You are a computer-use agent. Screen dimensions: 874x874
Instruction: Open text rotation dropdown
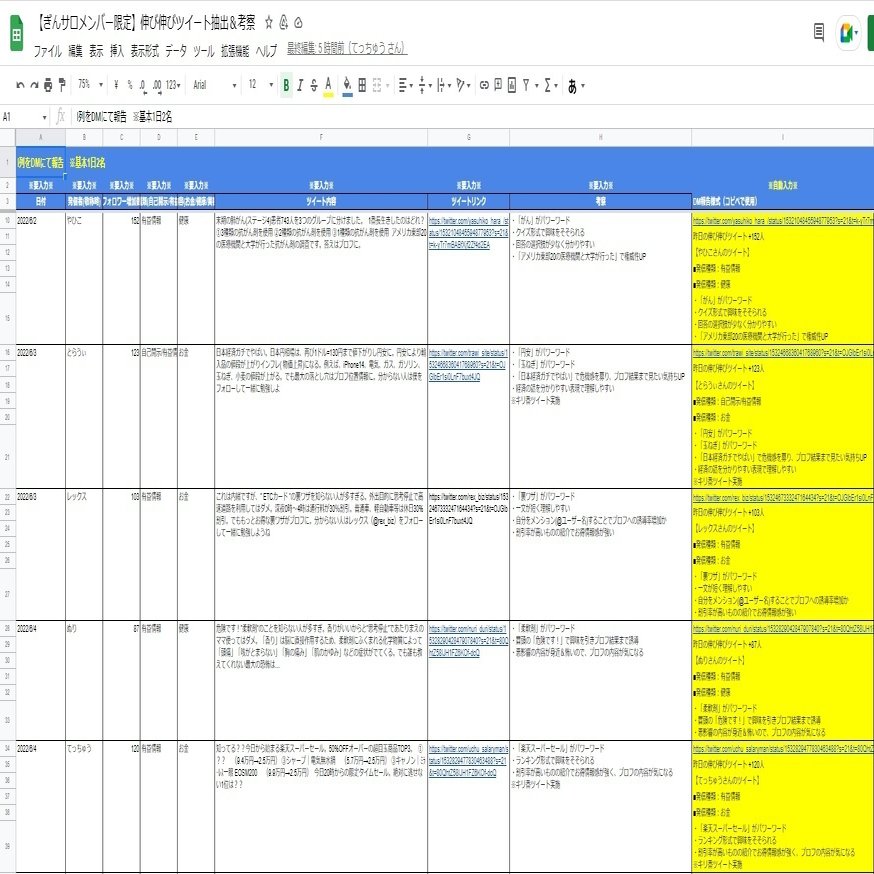pos(463,85)
